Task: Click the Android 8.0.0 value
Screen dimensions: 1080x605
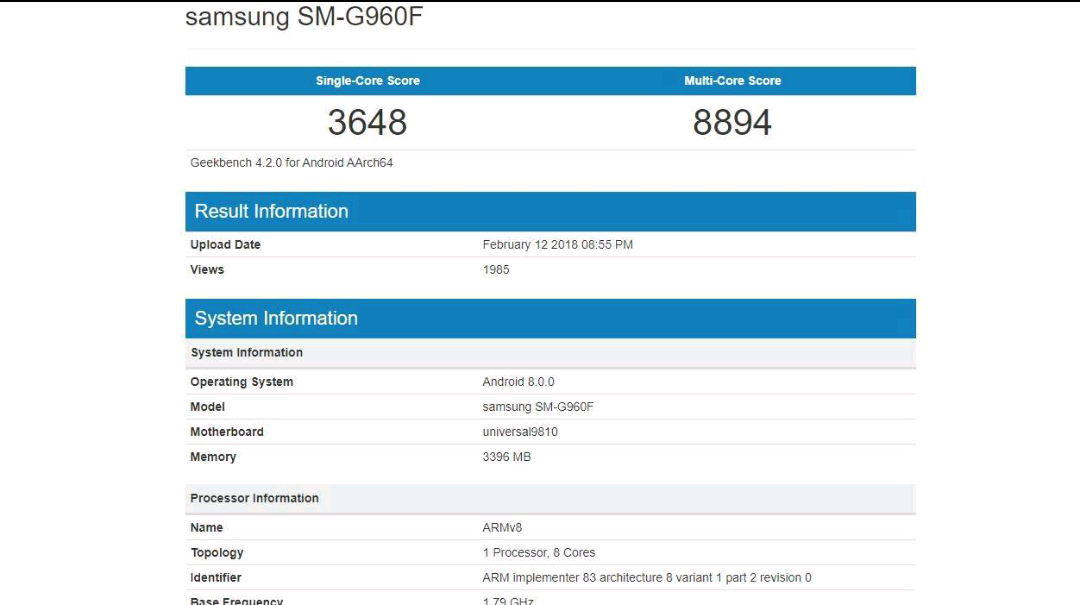Action: tap(518, 382)
